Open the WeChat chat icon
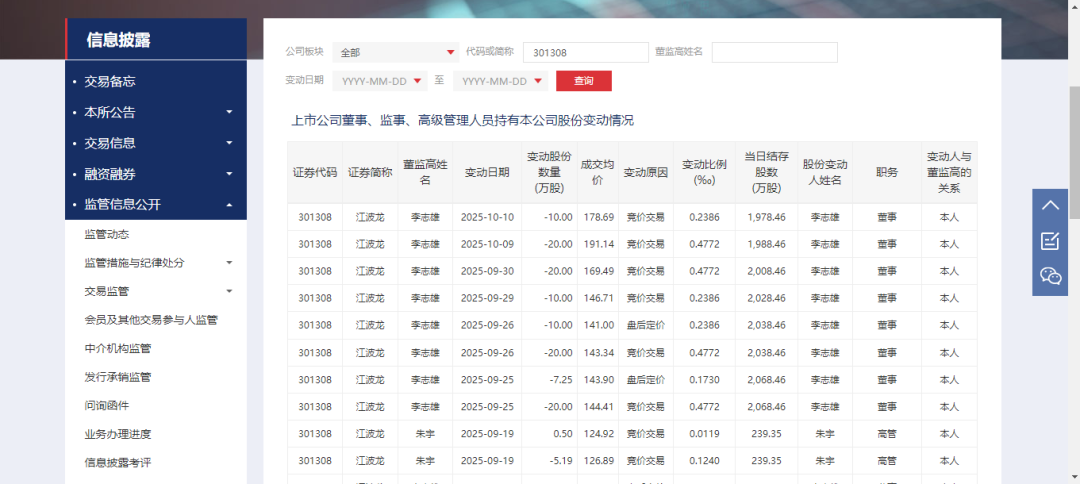The width and height of the screenshot is (1080, 484). coord(1050,276)
